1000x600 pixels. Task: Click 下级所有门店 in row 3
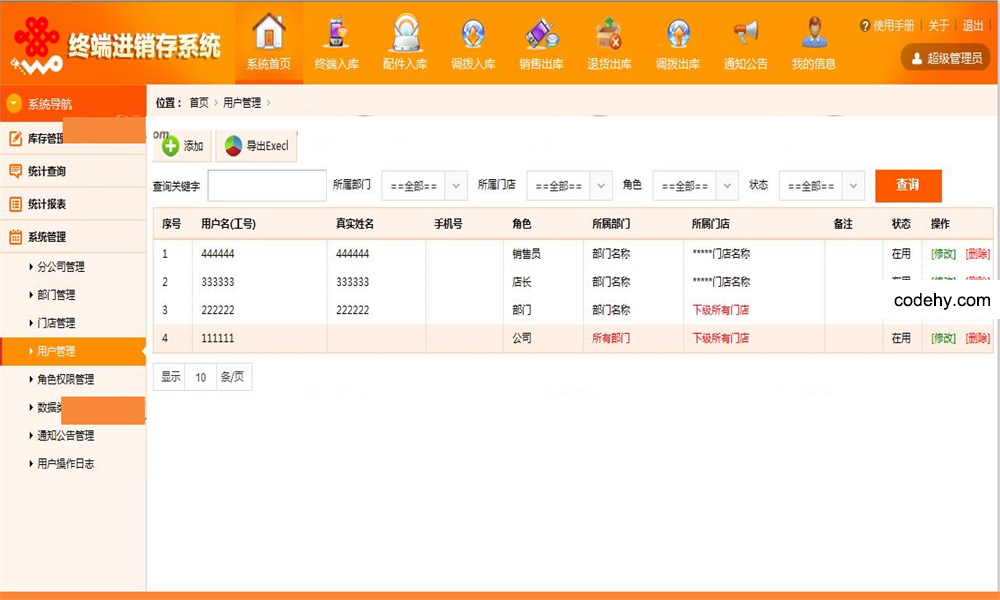[721, 310]
